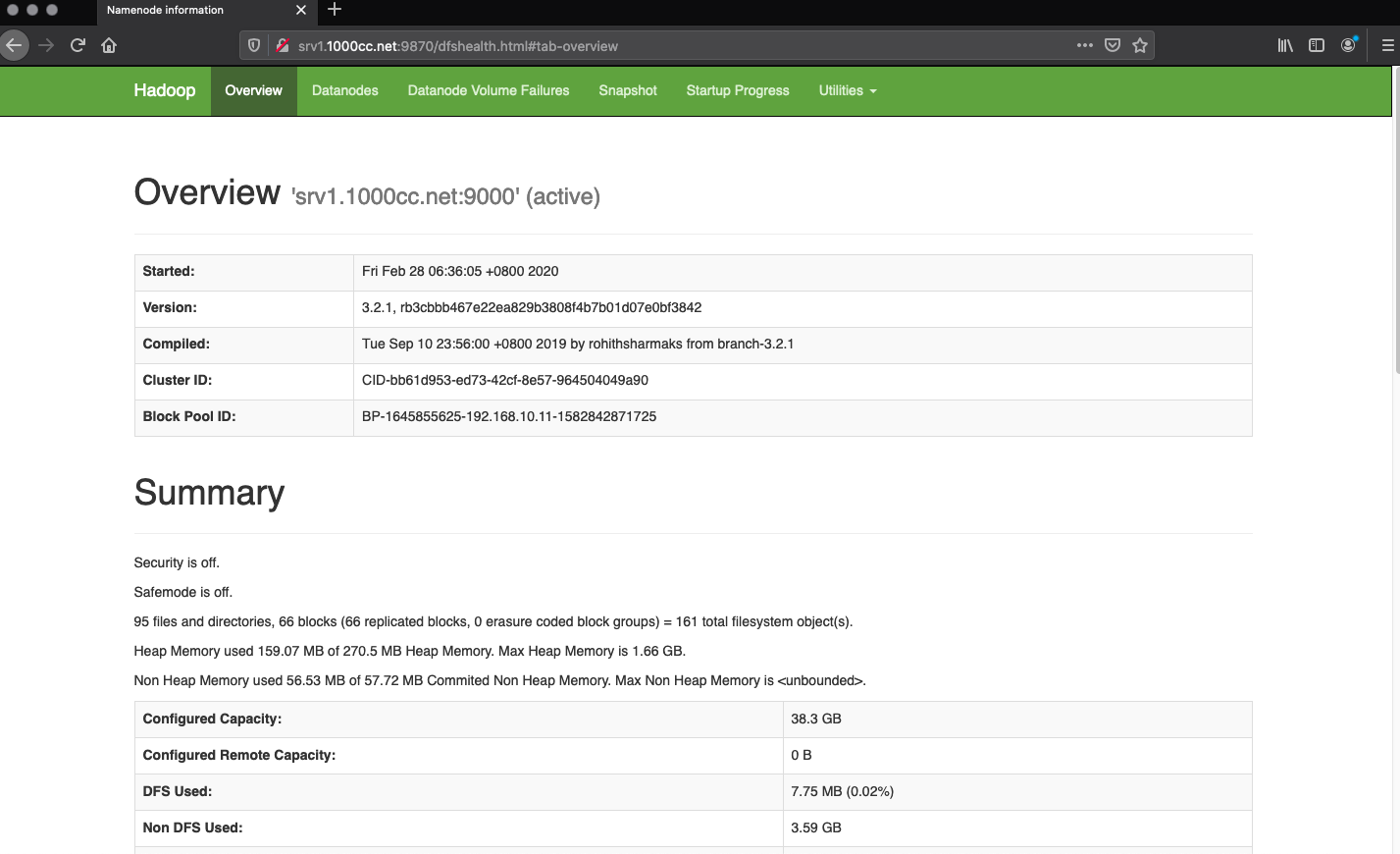
Task: Click the 'Configured Remote Capacity:' label
Action: (239, 755)
